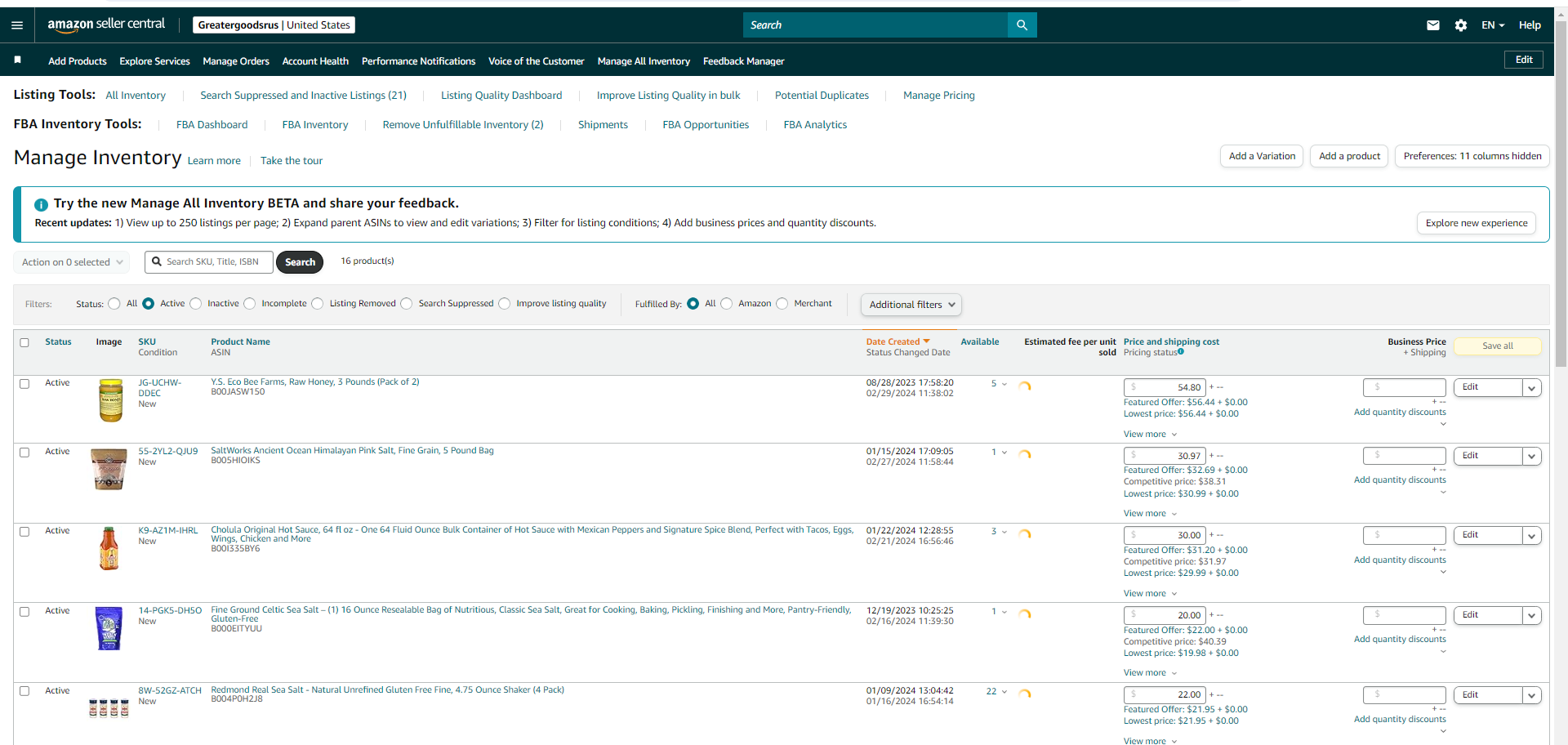Open the Redmond Real Sea Salt product image
1568x745 pixels.
(x=109, y=707)
